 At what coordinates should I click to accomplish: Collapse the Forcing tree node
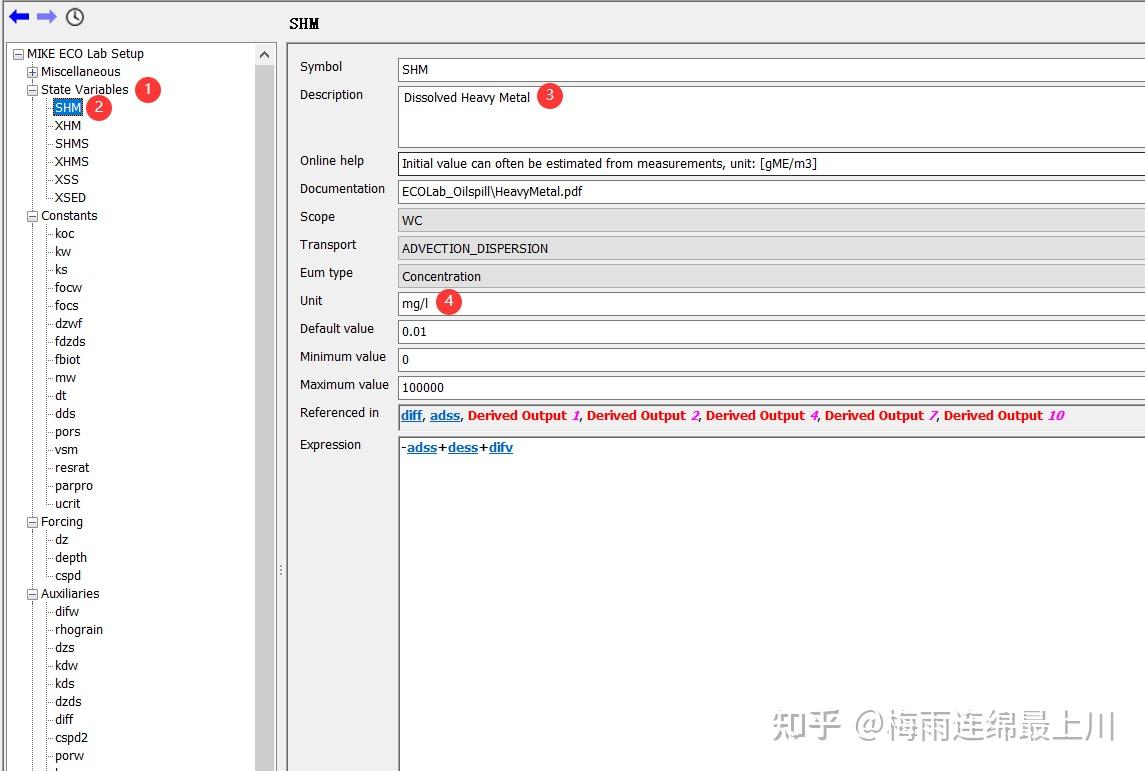[32, 523]
